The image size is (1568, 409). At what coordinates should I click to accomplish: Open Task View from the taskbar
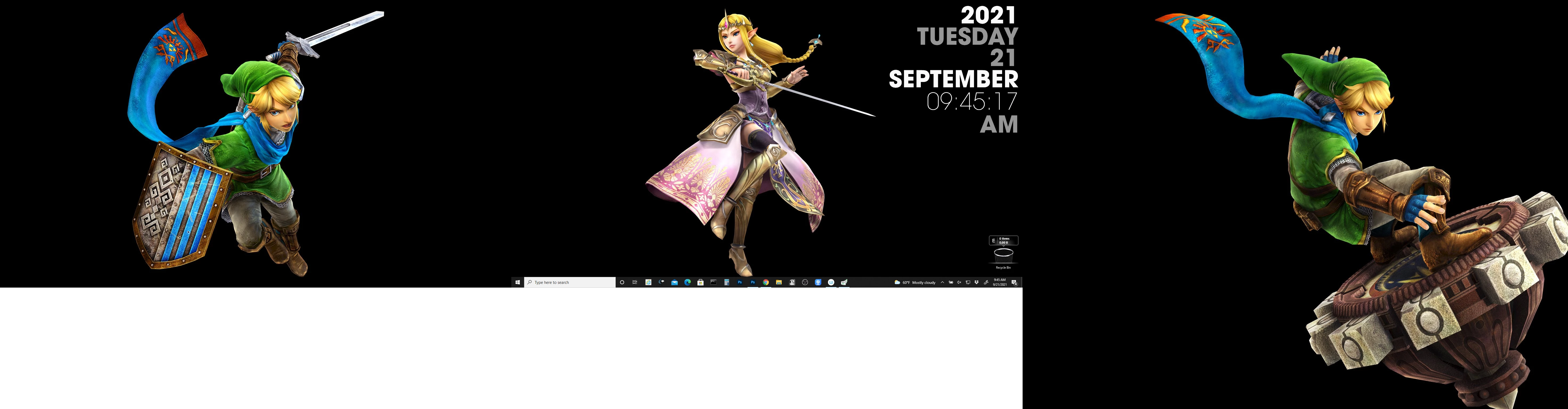click(x=635, y=283)
